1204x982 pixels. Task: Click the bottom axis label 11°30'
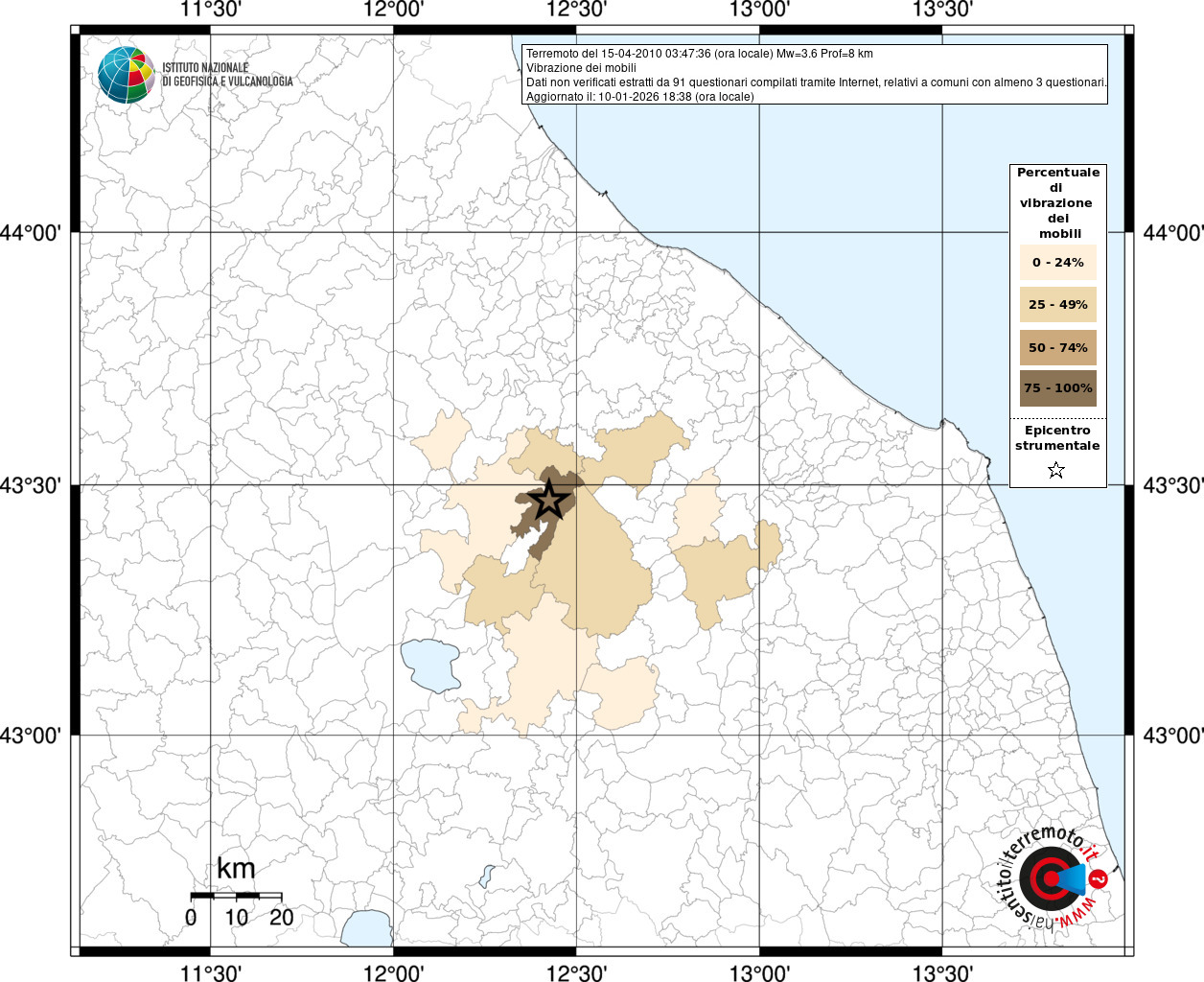pos(211,972)
